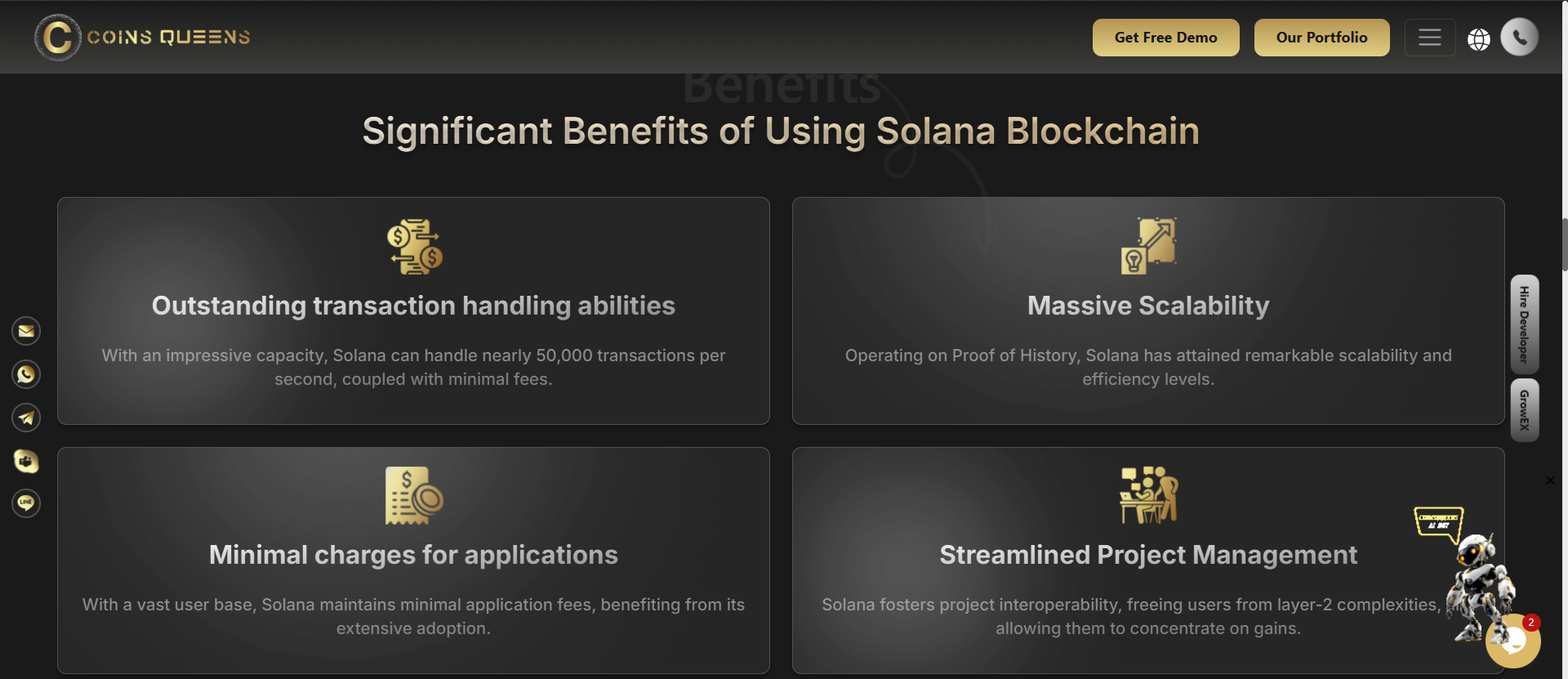Expand the Hire Developer side panel

click(1524, 324)
